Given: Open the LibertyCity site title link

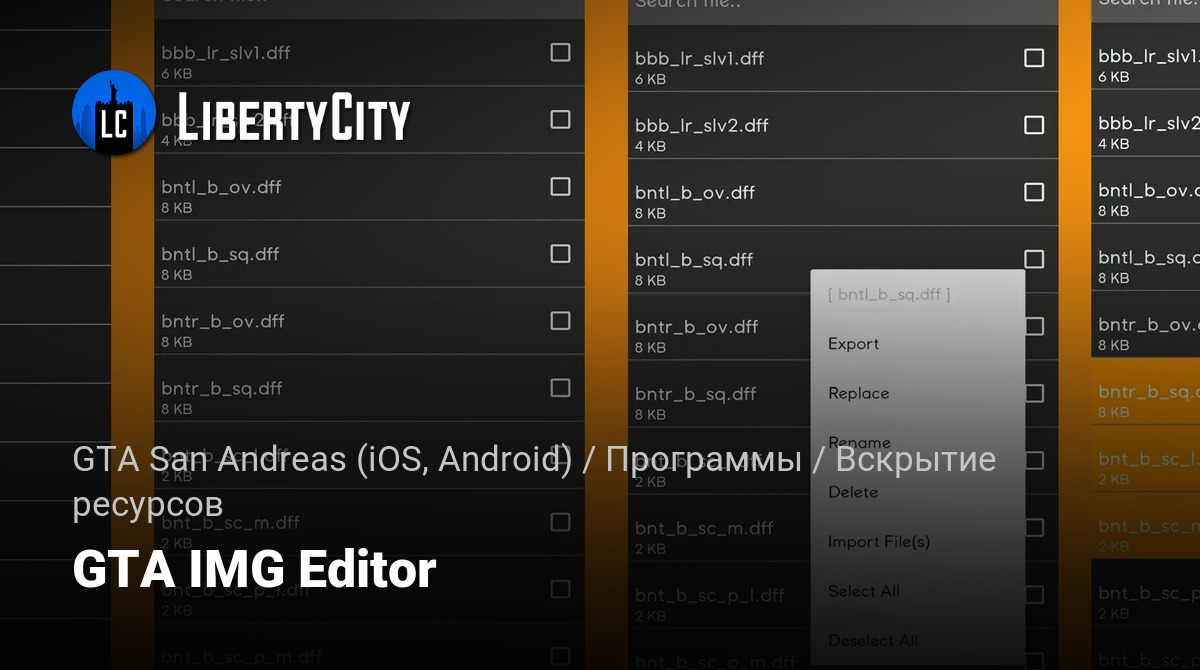Looking at the screenshot, I should pyautogui.click(x=294, y=117).
